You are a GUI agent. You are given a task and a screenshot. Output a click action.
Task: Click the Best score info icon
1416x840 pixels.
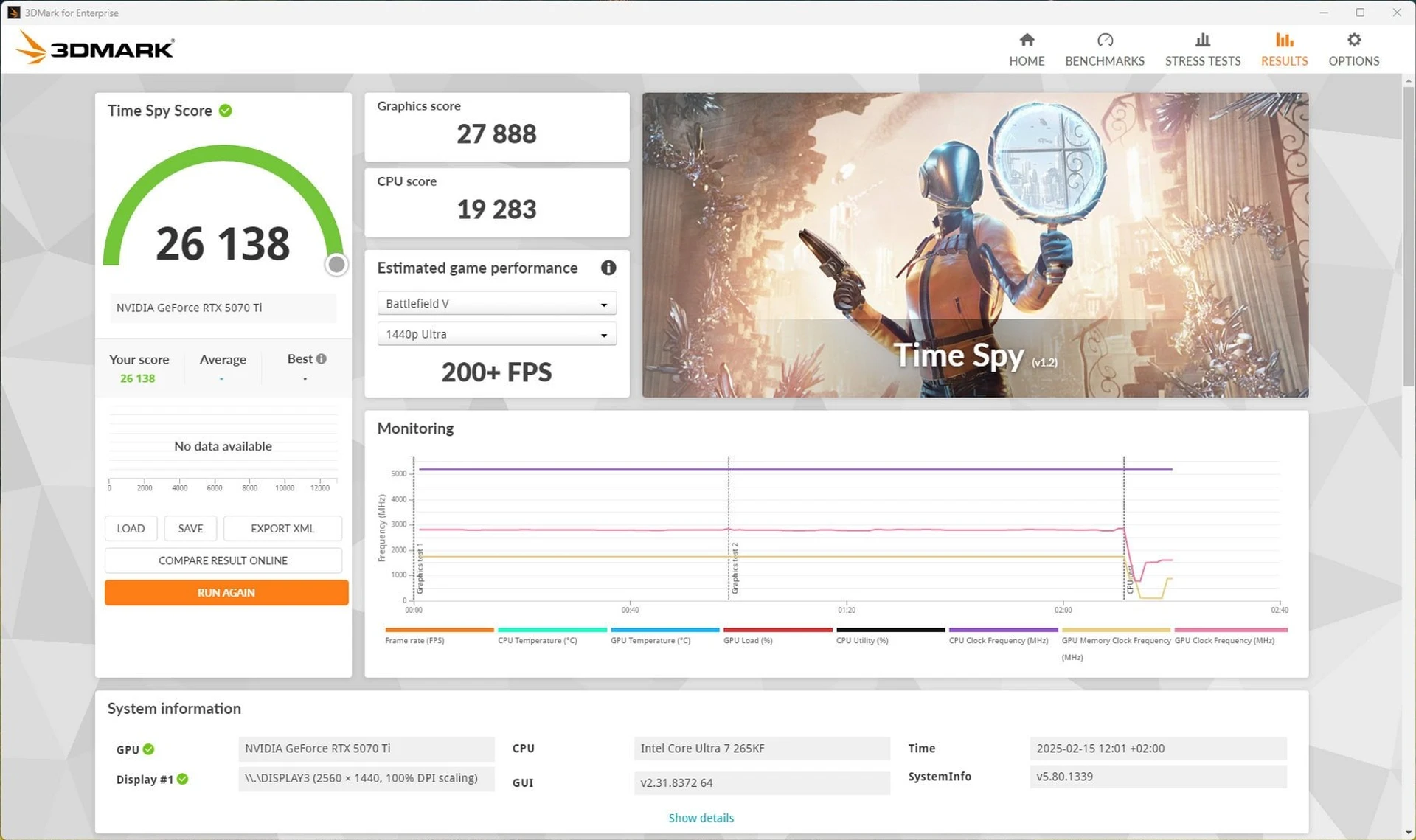[x=322, y=358]
